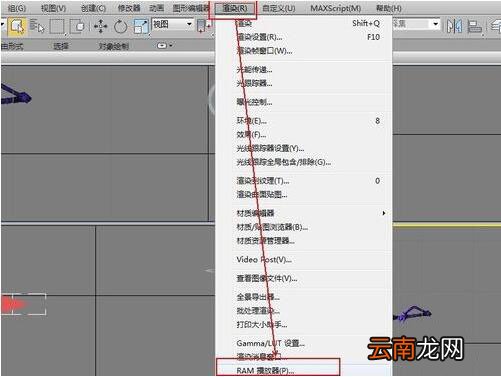Open the 修改器 menu
This screenshot has width=501, height=377.
coord(129,8)
